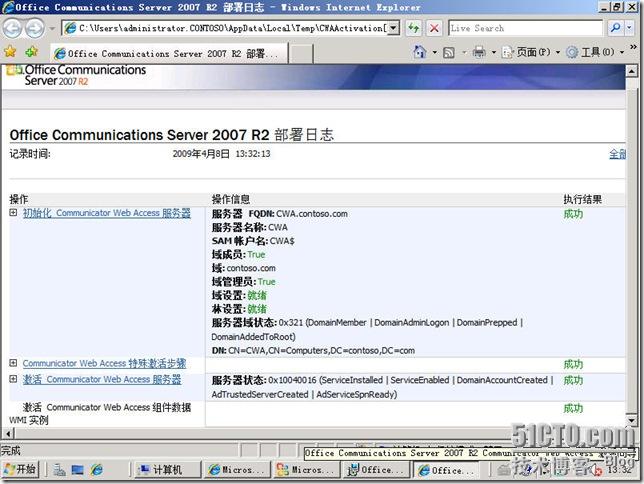This screenshot has width=644, height=484.
Task: Open the Print options dropdown arrow
Action: [494, 53]
